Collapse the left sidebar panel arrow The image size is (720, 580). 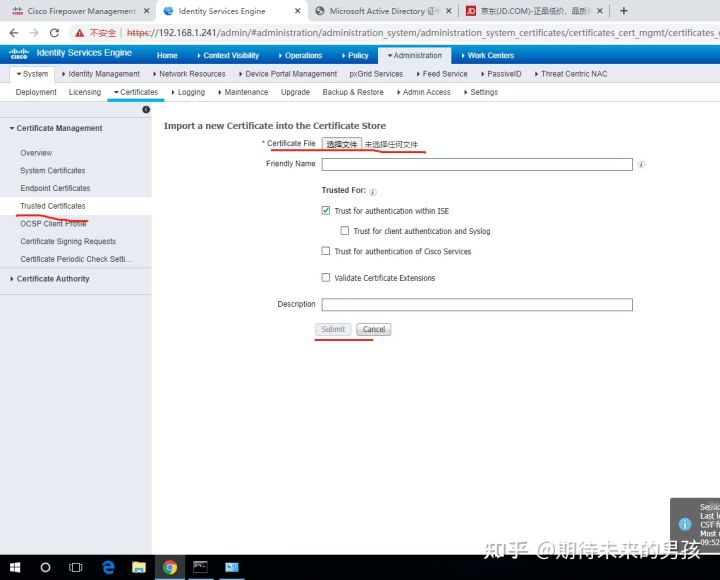click(x=146, y=109)
